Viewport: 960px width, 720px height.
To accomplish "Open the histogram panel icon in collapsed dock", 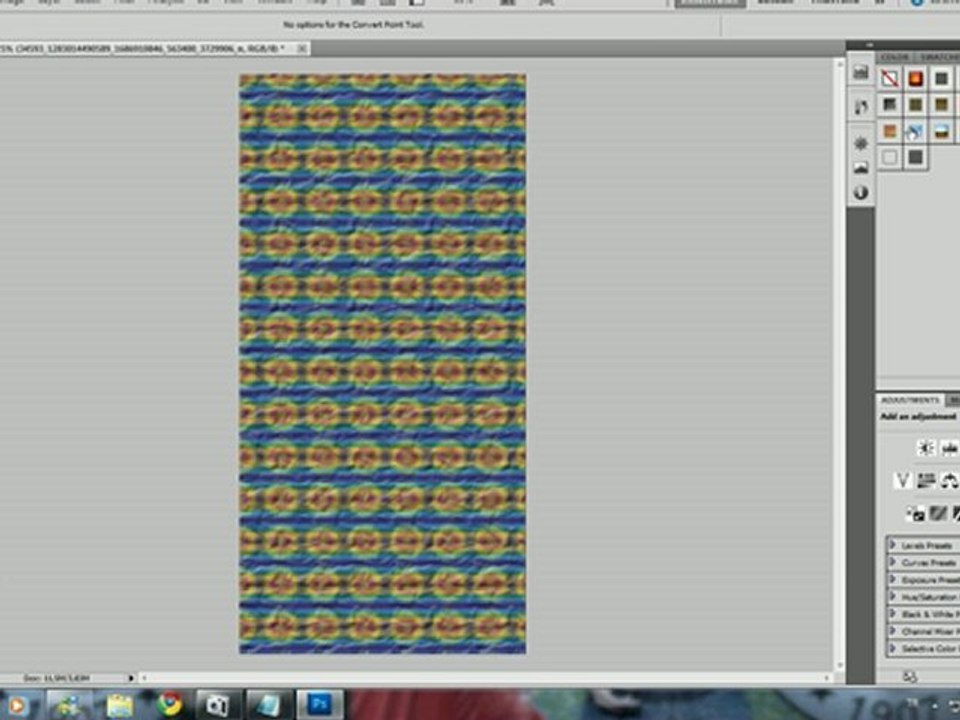I will tap(861, 72).
